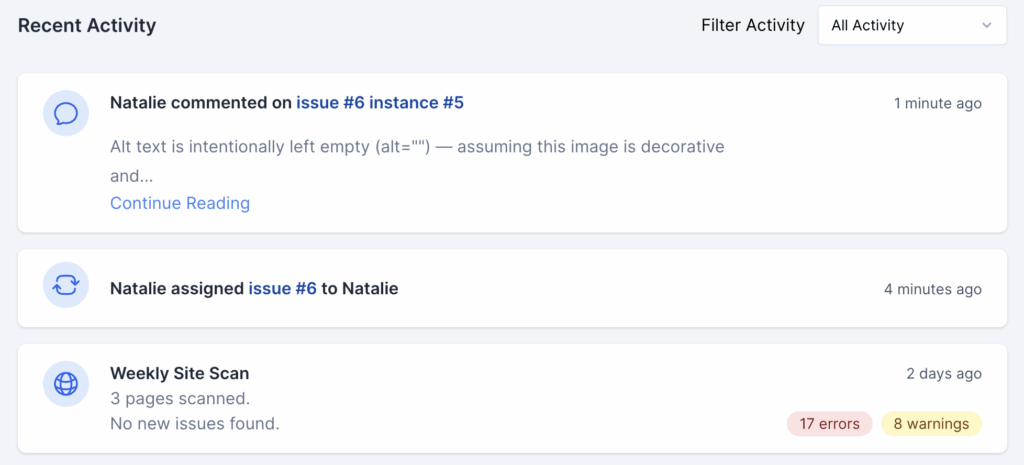
Task: Select the Weekly Site Scan title
Action: tap(179, 374)
